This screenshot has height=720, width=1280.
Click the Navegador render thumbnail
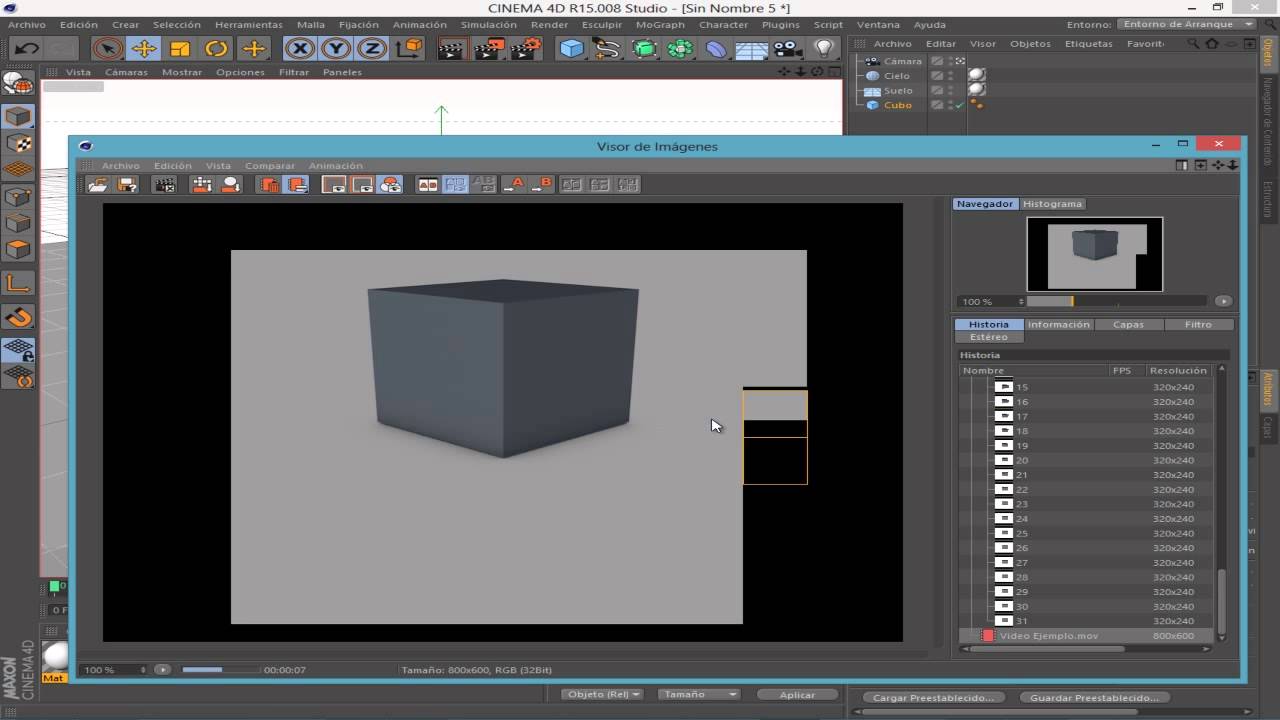point(1095,254)
